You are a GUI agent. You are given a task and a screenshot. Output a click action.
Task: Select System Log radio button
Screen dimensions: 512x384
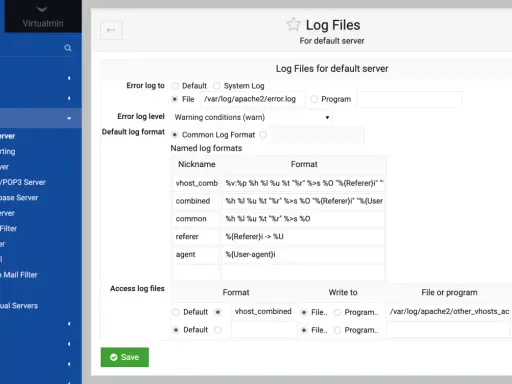(217, 86)
